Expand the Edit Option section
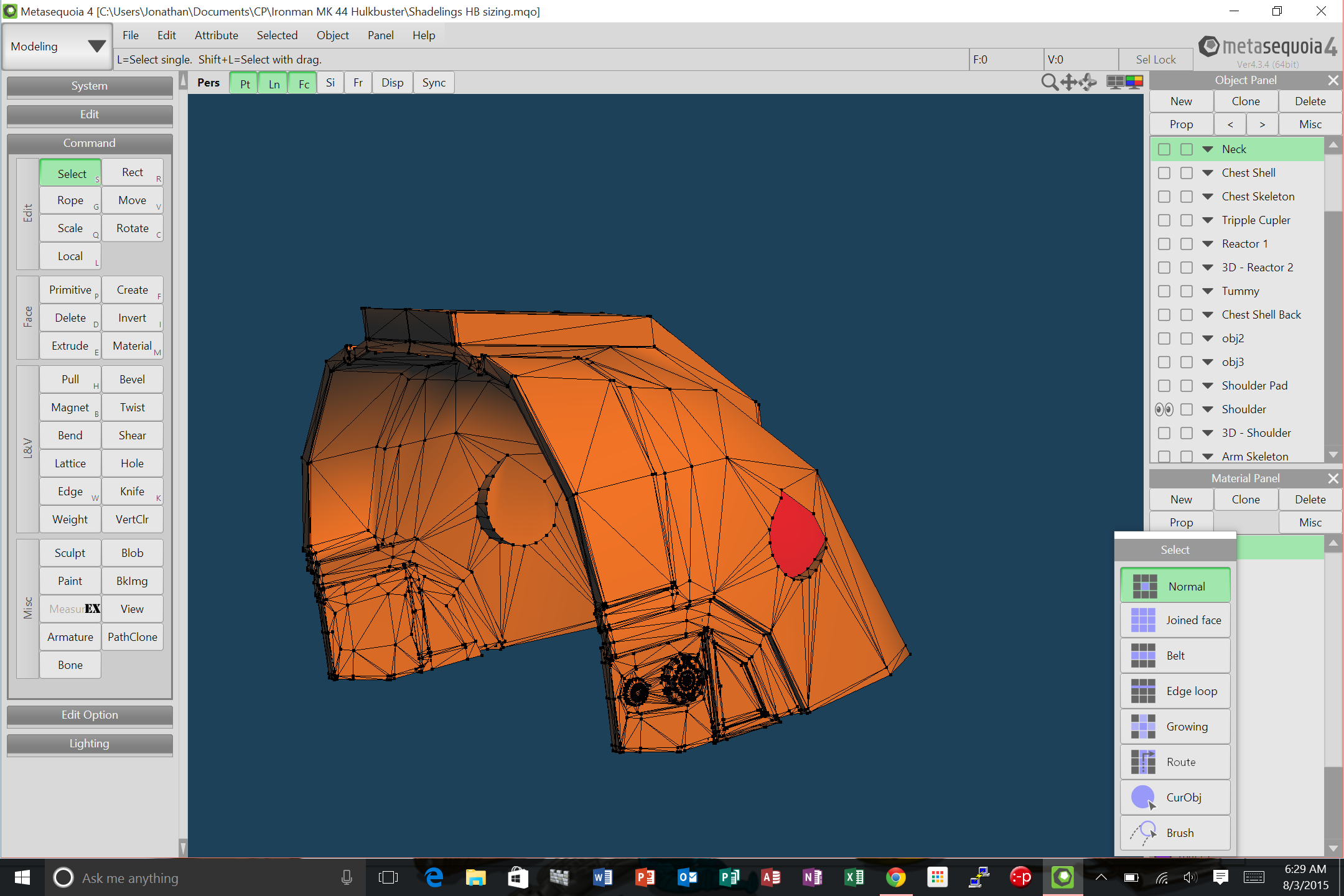The image size is (1344, 896). point(90,715)
